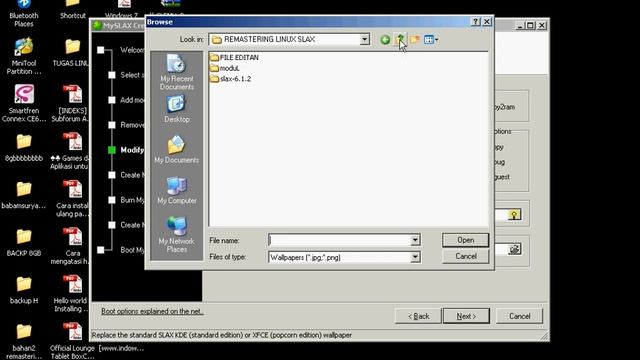This screenshot has height=360, width=640.
Task: Open the Hello world Installing PDF
Action: [72, 293]
